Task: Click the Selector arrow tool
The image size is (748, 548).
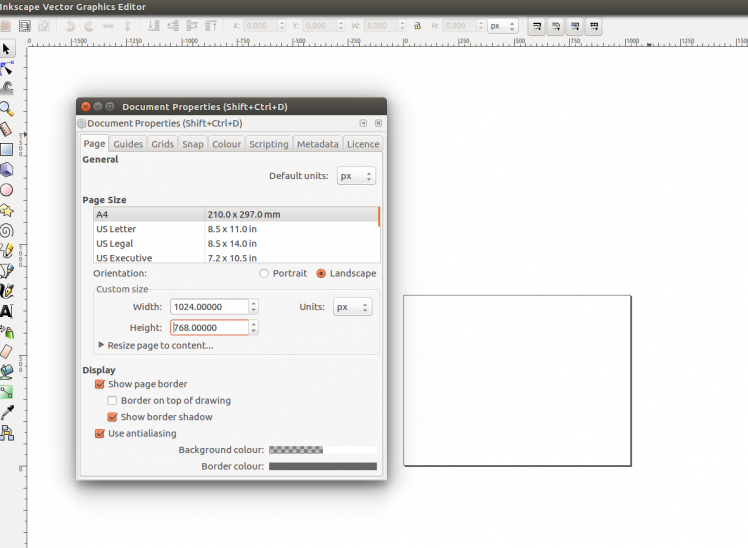Action: 6,48
